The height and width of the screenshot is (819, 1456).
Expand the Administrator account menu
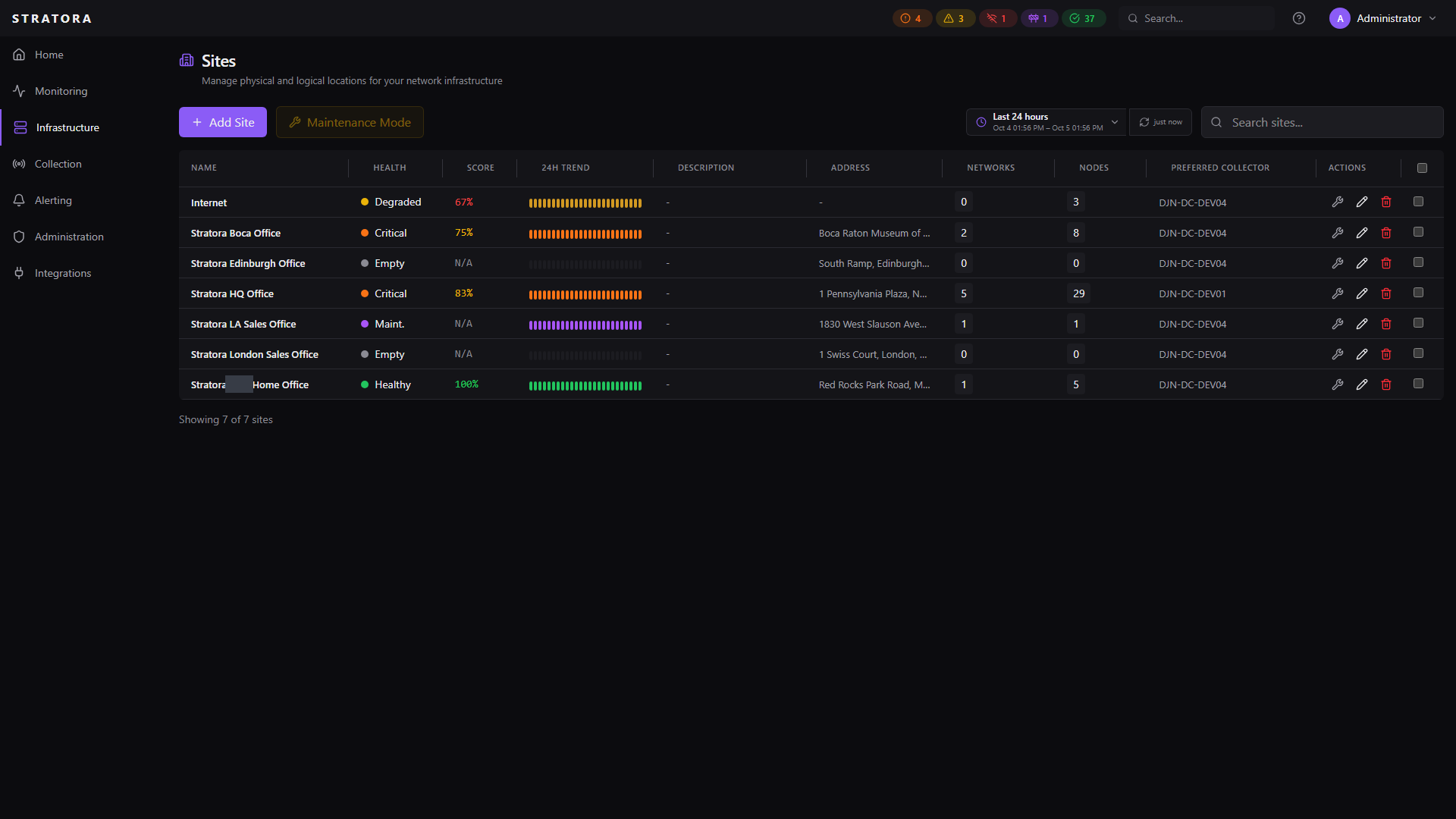pyautogui.click(x=1383, y=18)
